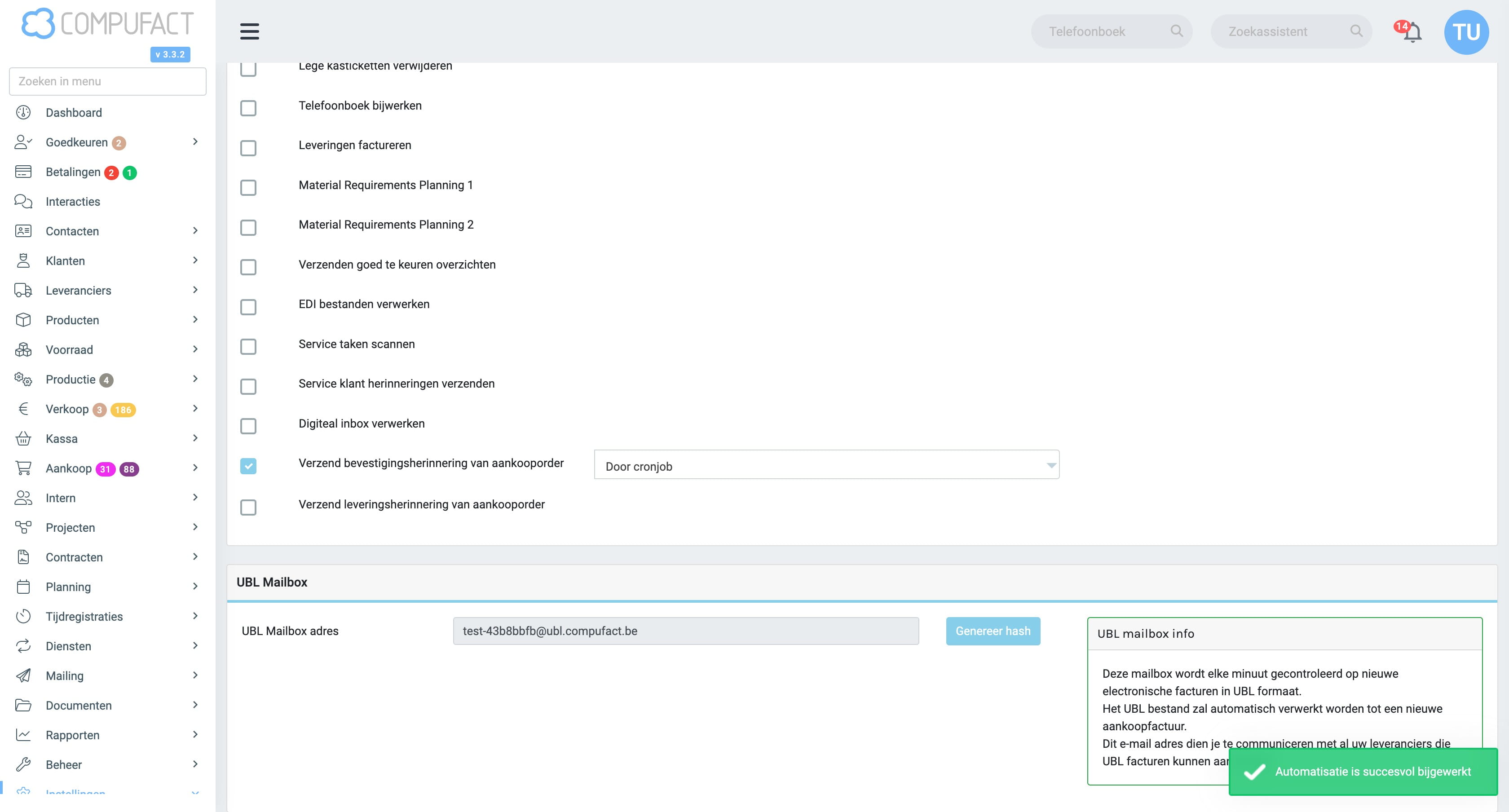
Task: Open Interacties menu item
Action: coord(108,202)
